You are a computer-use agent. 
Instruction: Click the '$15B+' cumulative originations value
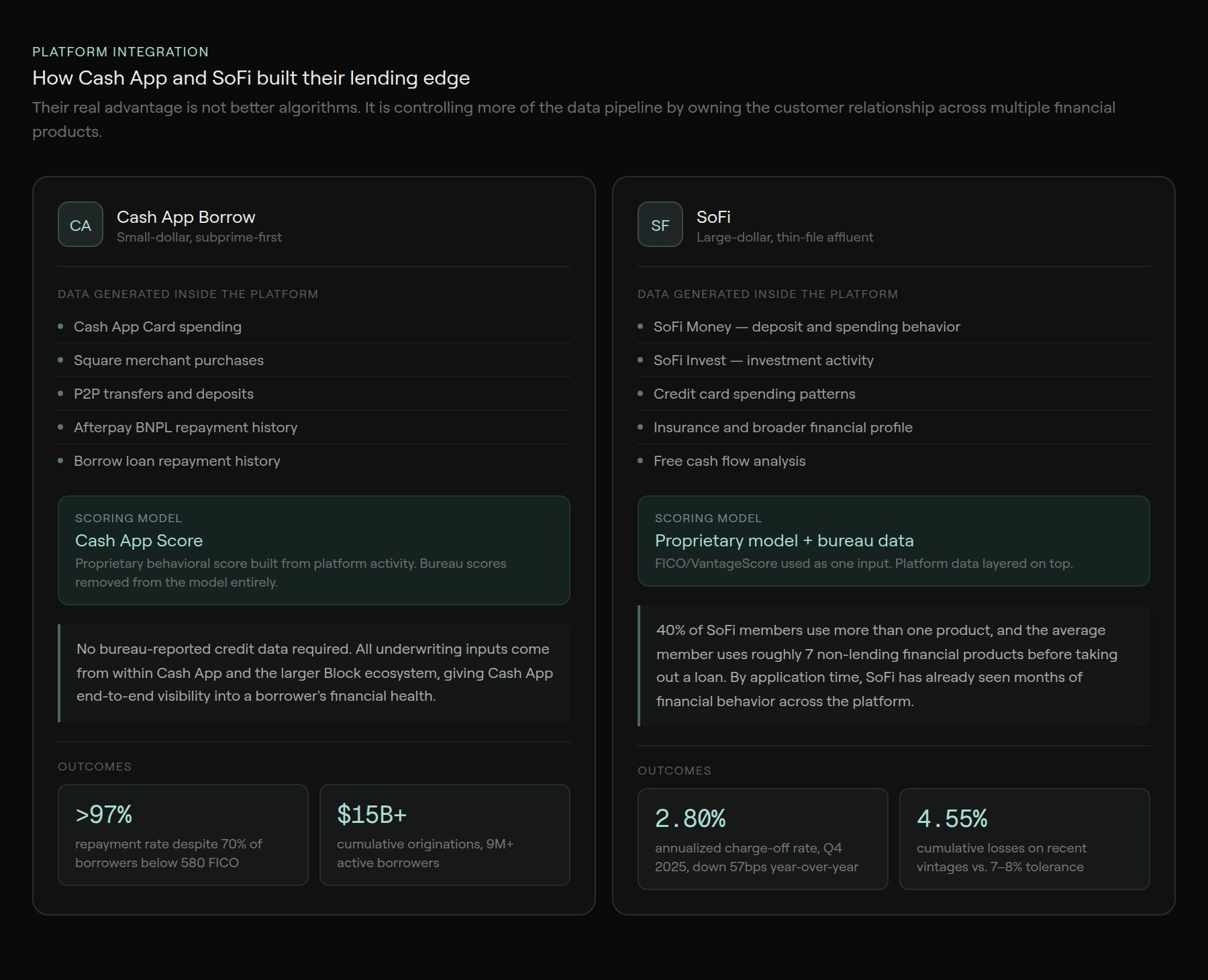point(372,814)
